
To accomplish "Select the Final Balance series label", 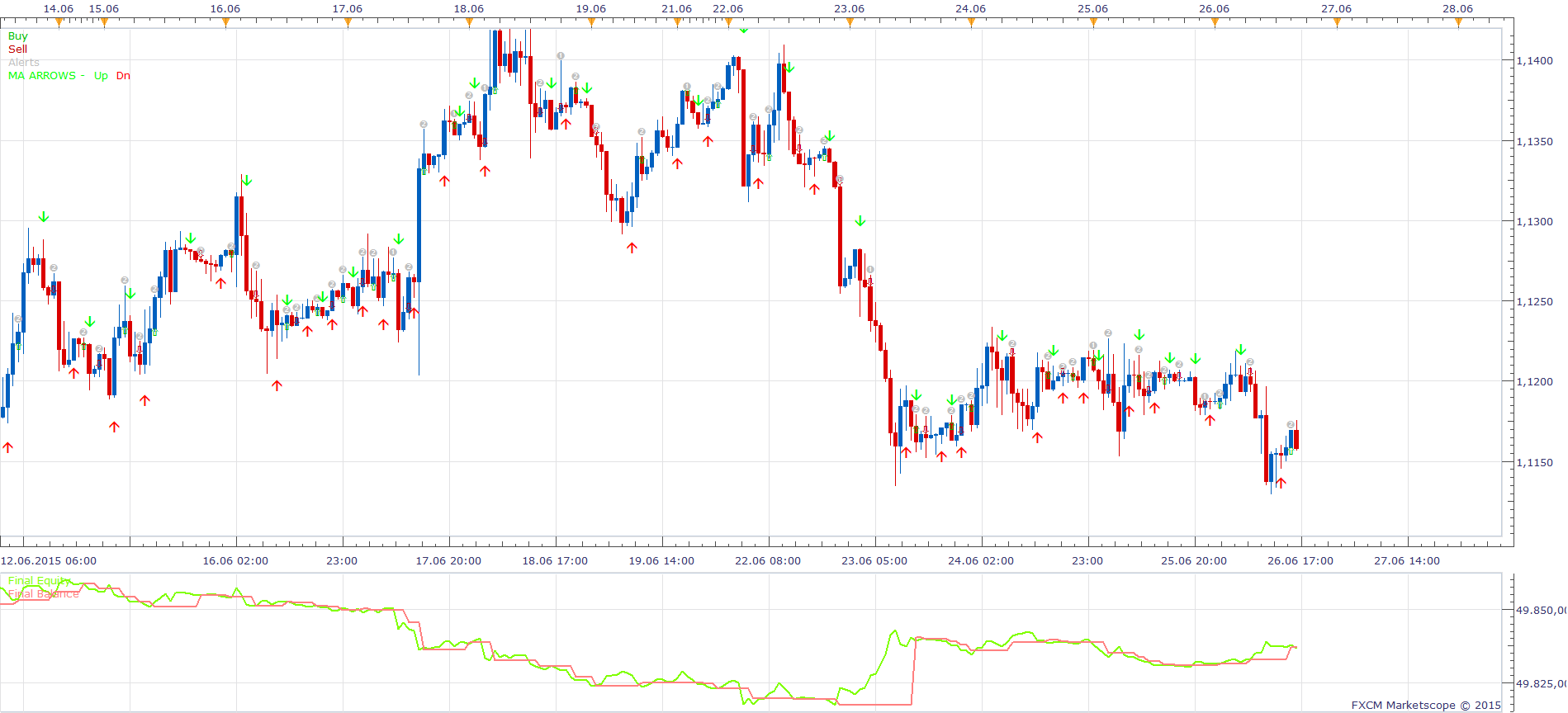I will (x=44, y=594).
